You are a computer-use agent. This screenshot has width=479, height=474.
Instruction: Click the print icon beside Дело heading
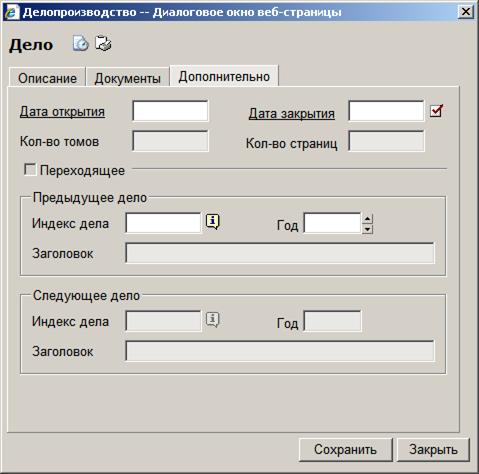103,44
